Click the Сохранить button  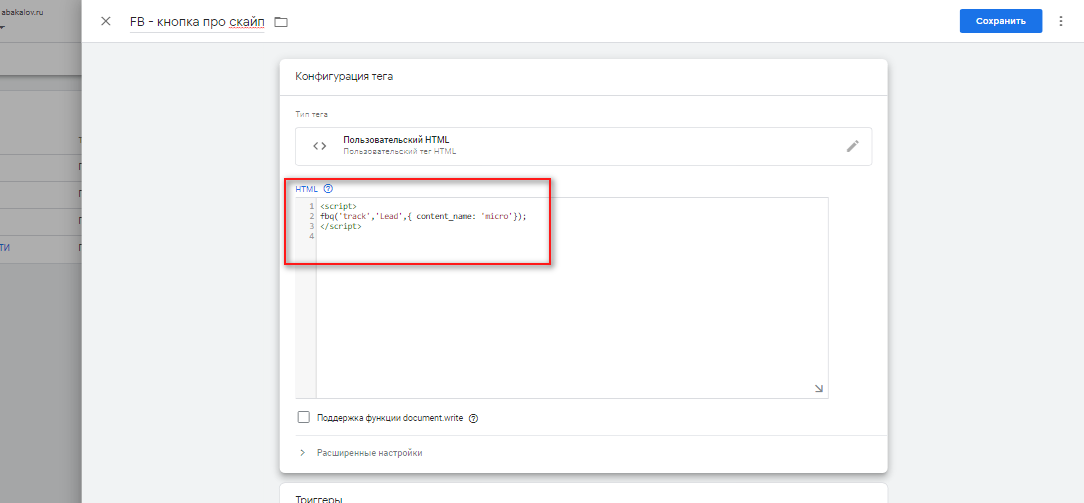(1000, 21)
